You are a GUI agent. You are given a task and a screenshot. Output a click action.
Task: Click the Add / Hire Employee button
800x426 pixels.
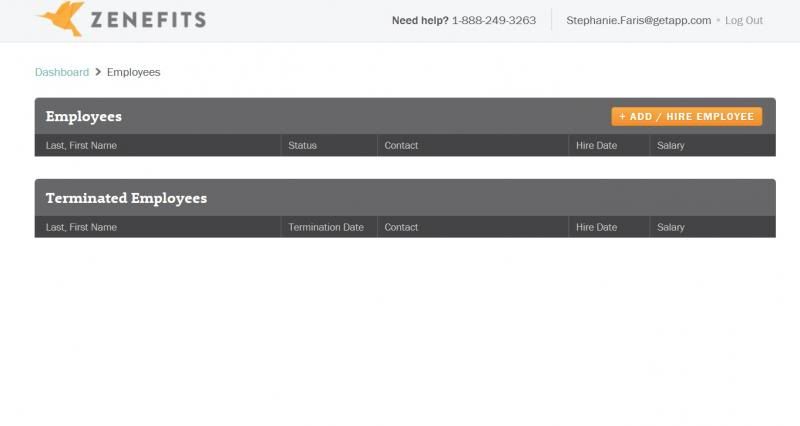[687, 116]
